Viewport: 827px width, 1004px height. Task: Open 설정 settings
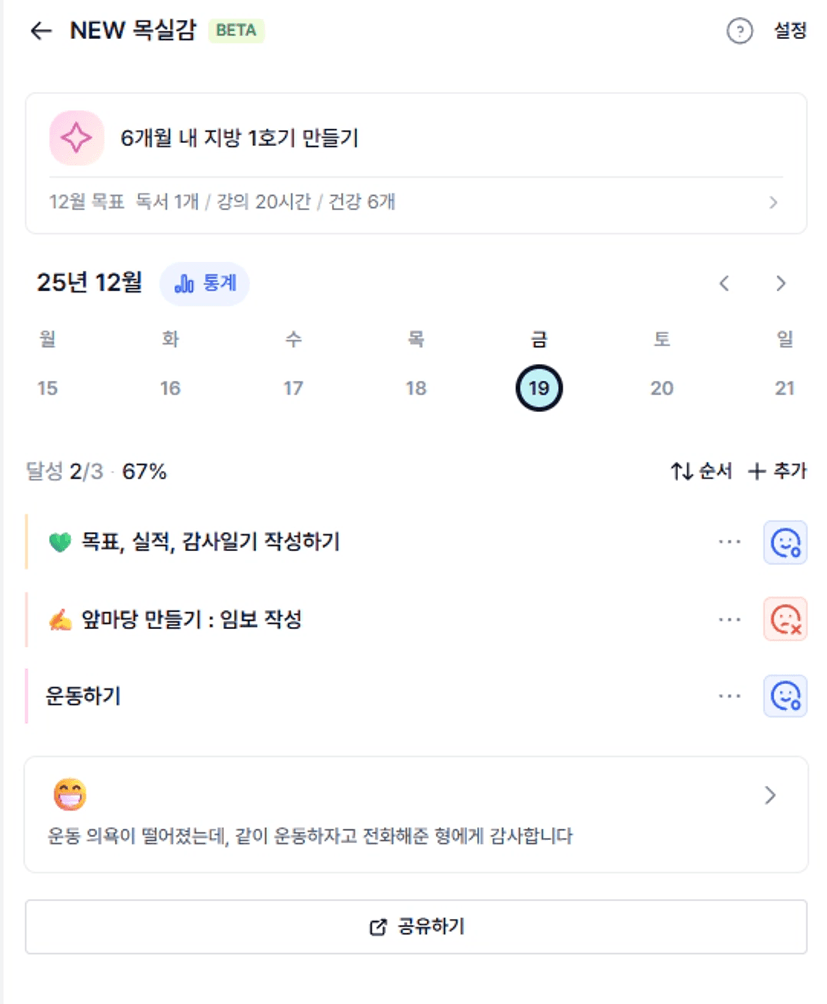pos(790,31)
